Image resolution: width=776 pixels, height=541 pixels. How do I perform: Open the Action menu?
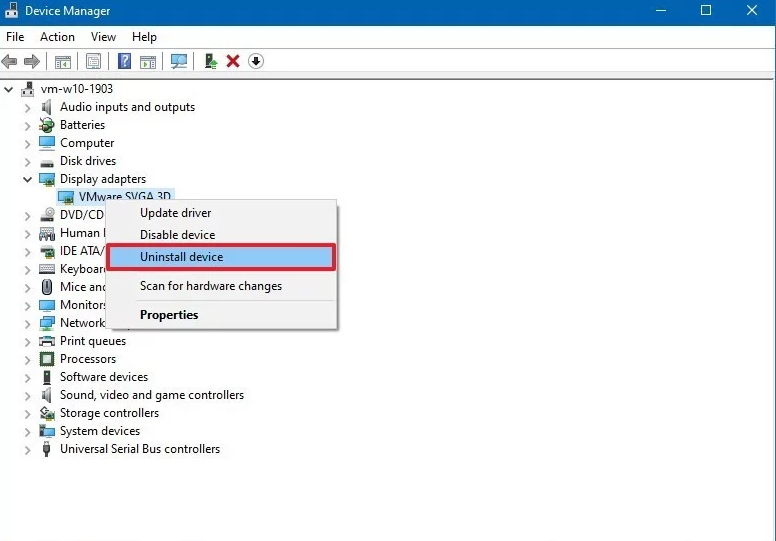point(57,37)
